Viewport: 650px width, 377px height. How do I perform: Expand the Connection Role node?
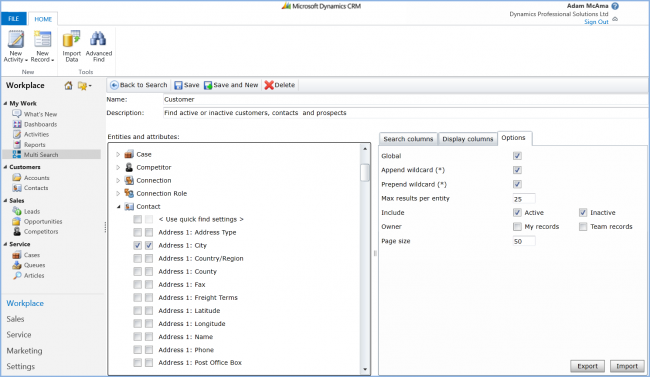point(118,193)
